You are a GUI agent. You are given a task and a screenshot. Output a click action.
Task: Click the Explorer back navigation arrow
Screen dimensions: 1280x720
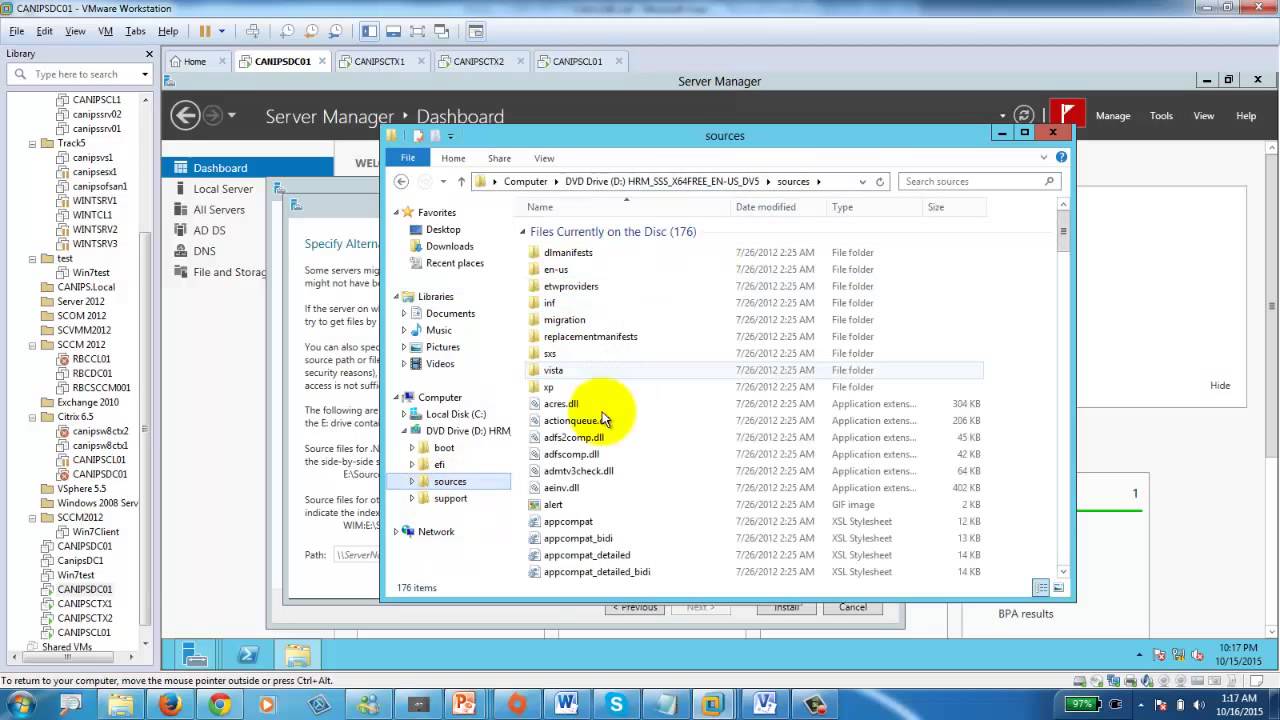[401, 182]
